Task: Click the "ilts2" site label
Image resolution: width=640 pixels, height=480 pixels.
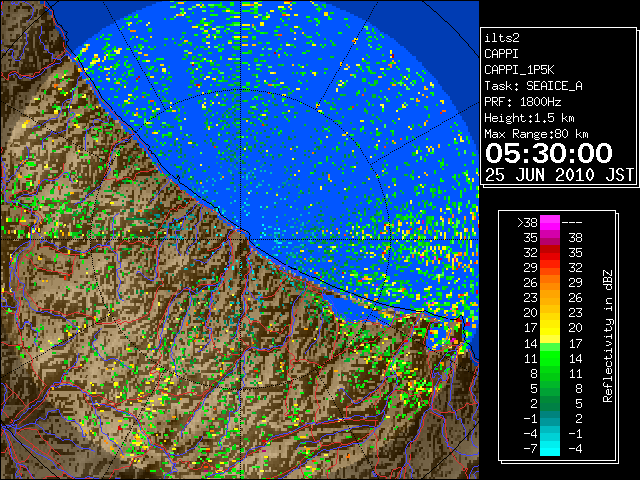Action: [502, 38]
